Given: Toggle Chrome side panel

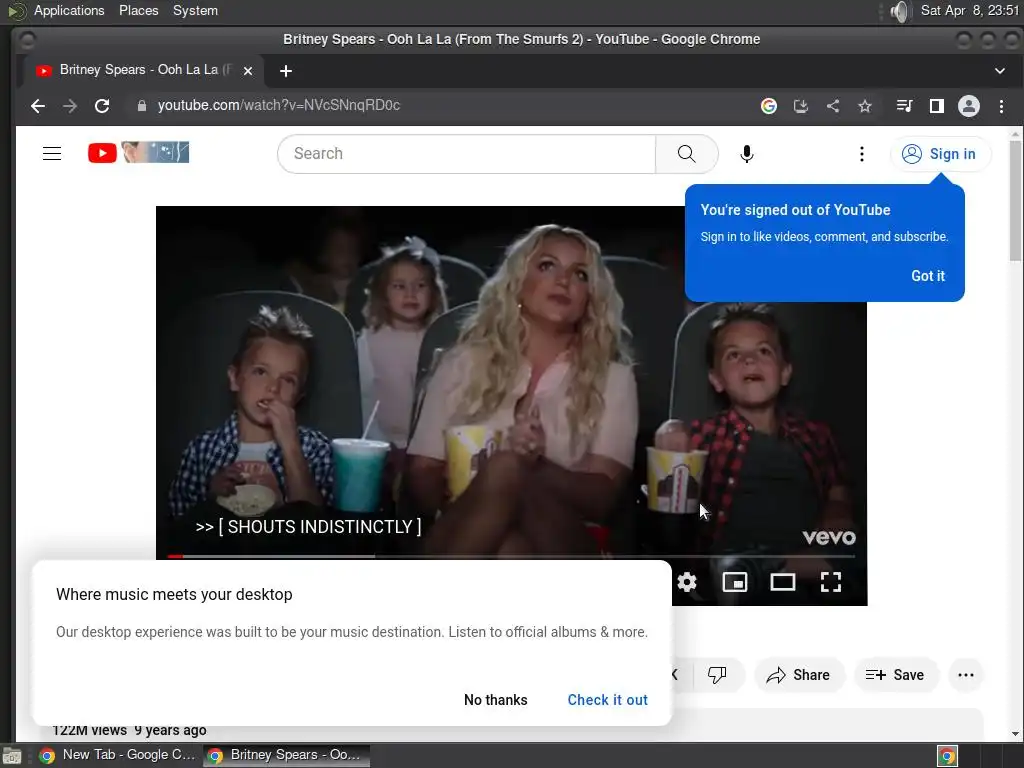Looking at the screenshot, I should (936, 106).
